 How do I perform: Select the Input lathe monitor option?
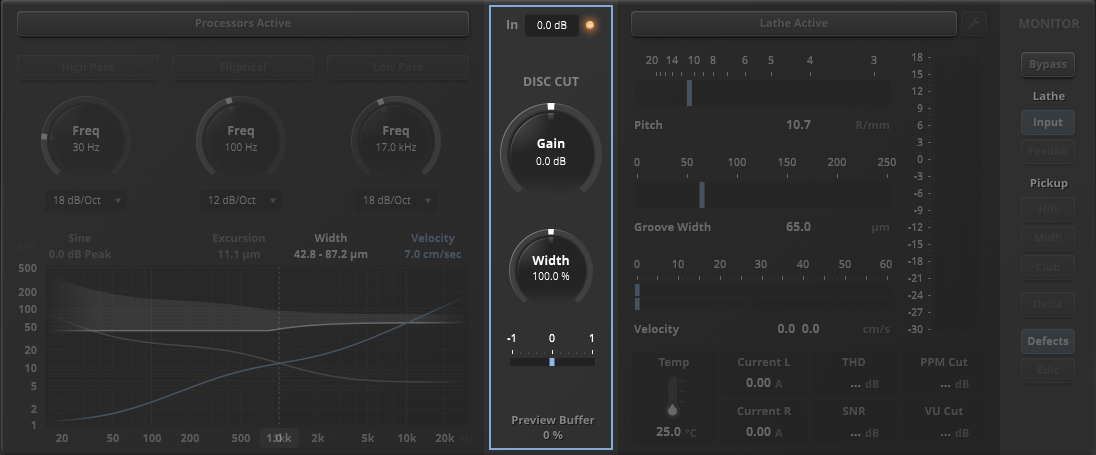pos(1047,122)
